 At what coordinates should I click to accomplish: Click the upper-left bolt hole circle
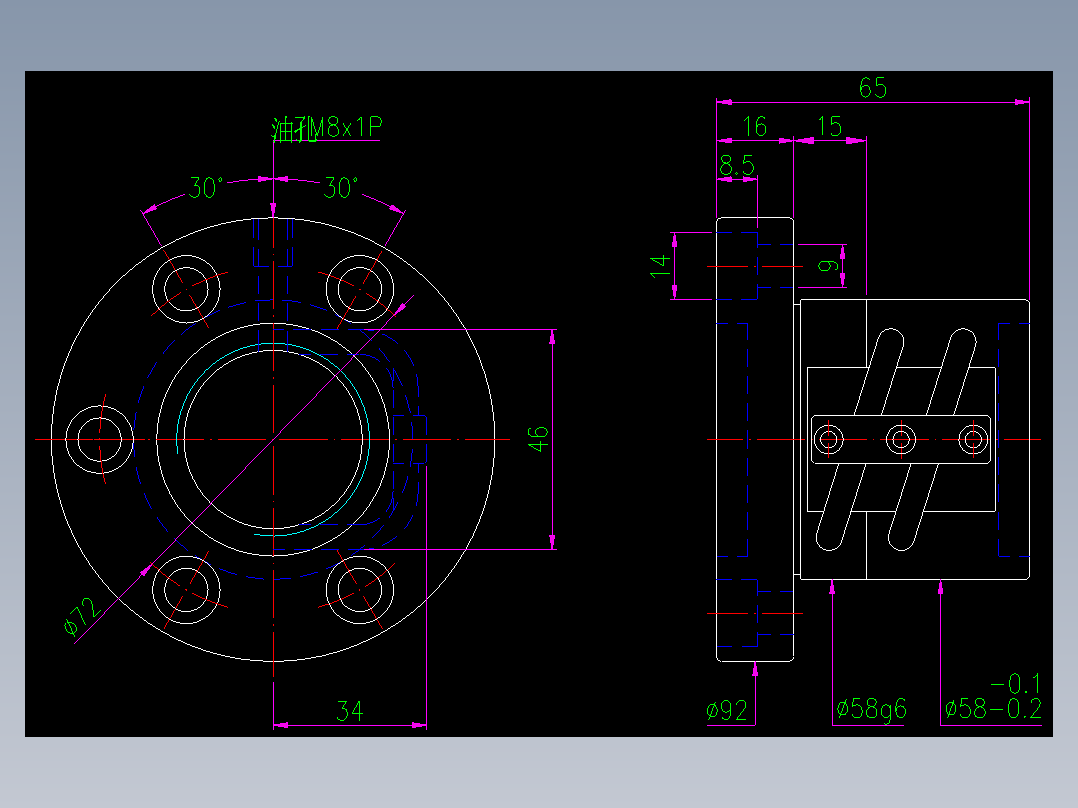tap(186, 289)
